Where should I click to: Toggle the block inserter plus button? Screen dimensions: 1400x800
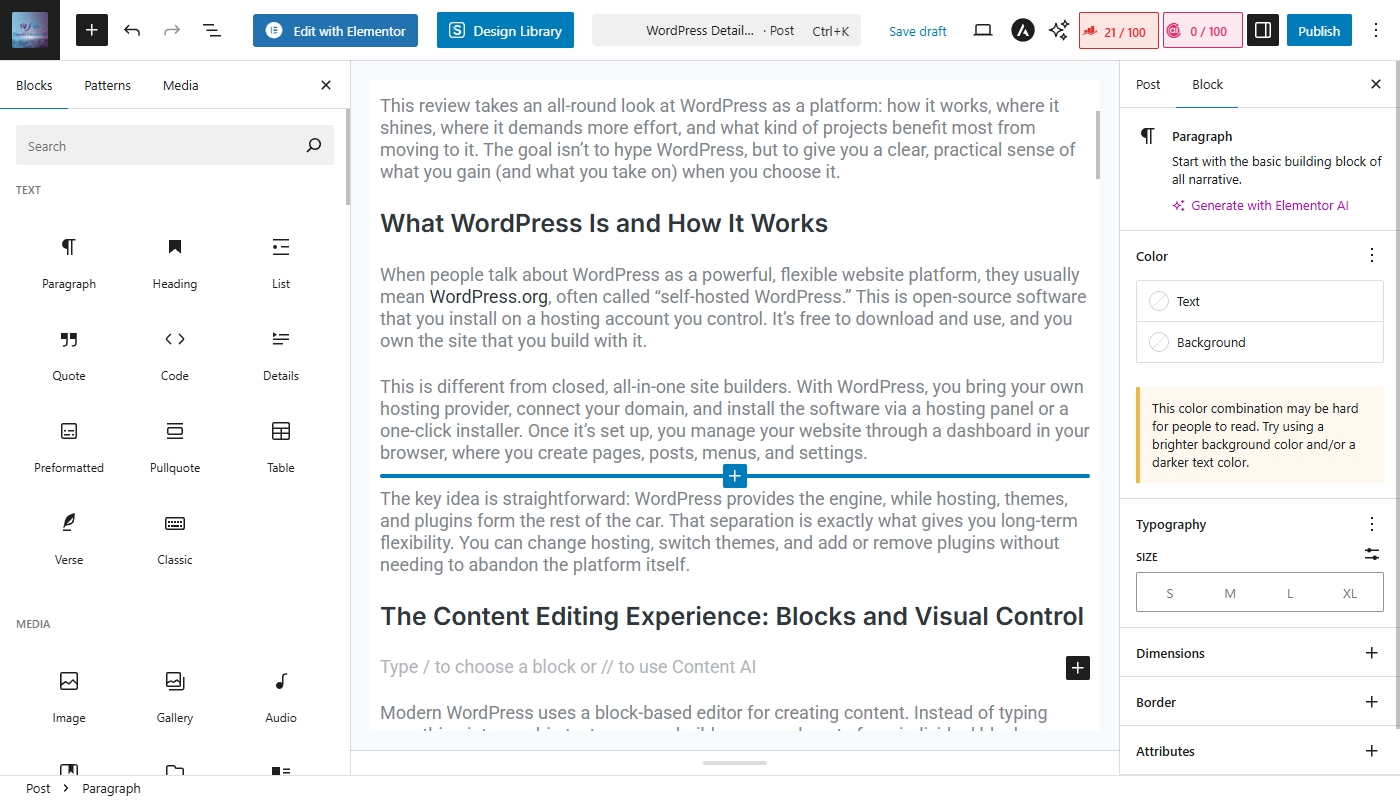[x=91, y=30]
